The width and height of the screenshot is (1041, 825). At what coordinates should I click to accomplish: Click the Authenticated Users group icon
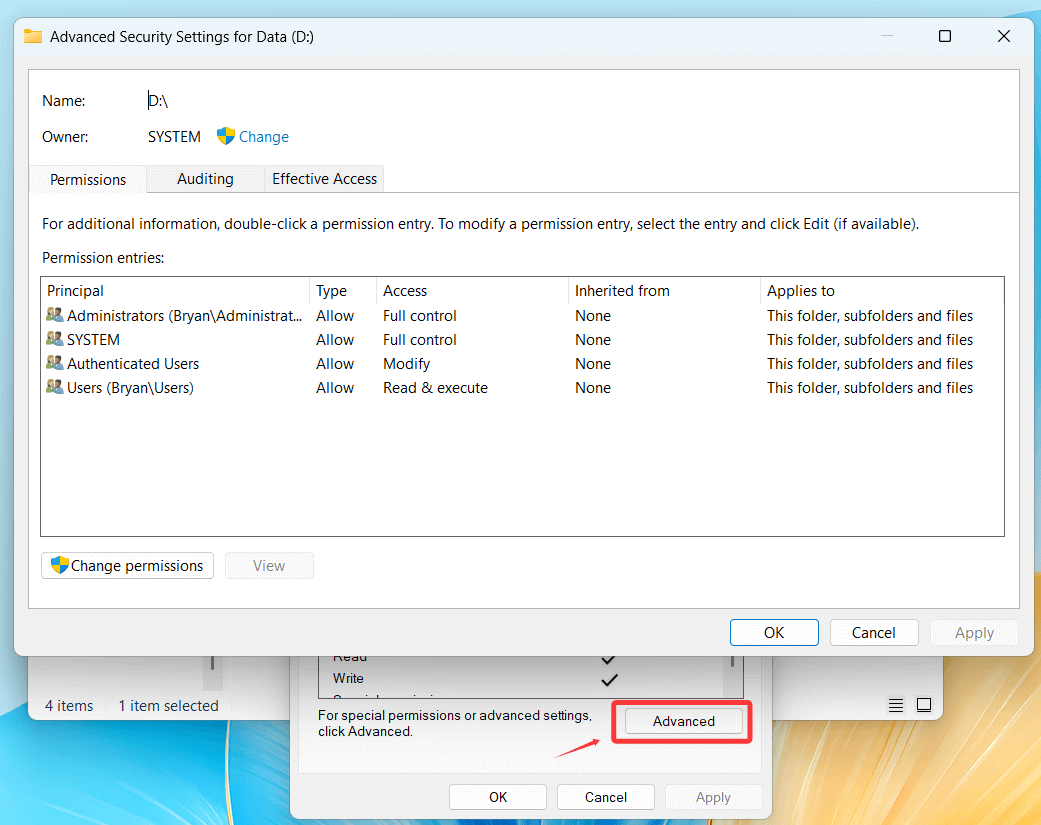[x=55, y=364]
